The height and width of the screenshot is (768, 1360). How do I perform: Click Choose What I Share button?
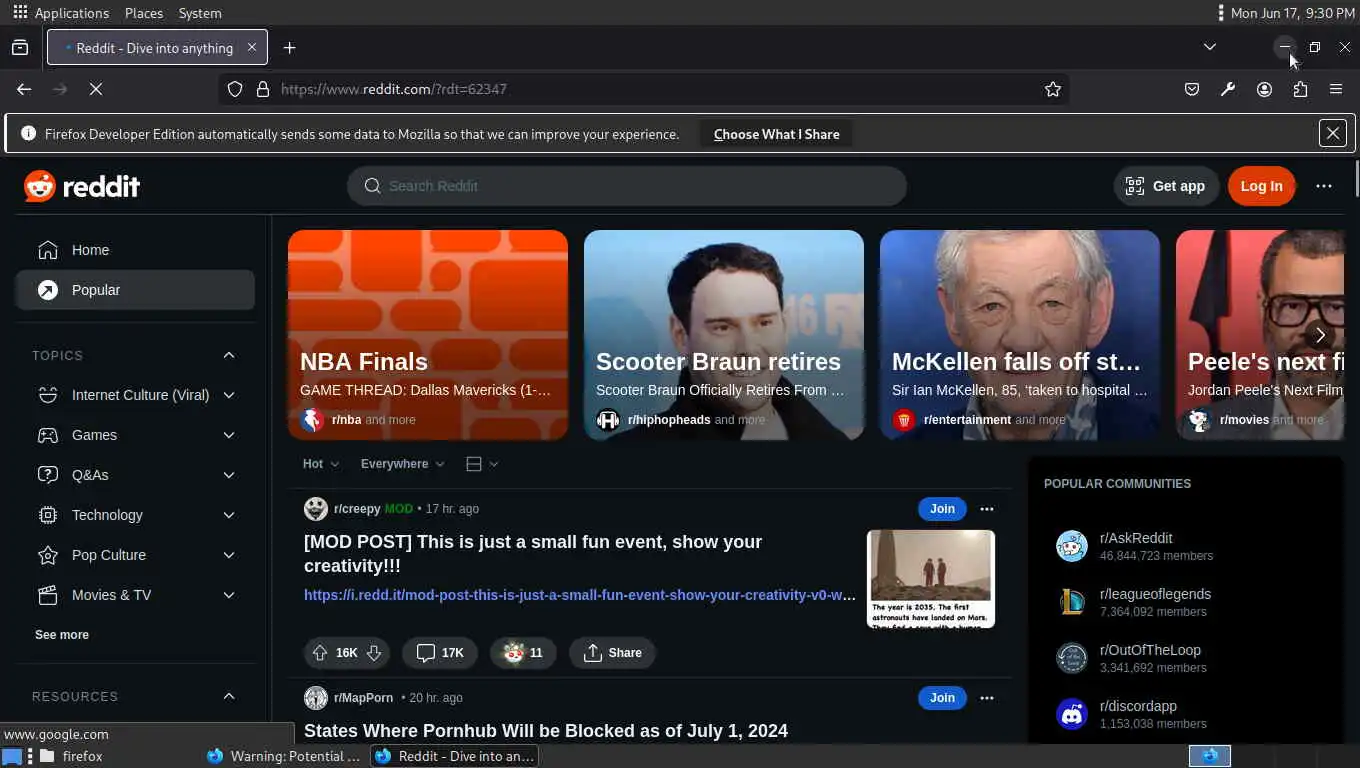pos(777,134)
